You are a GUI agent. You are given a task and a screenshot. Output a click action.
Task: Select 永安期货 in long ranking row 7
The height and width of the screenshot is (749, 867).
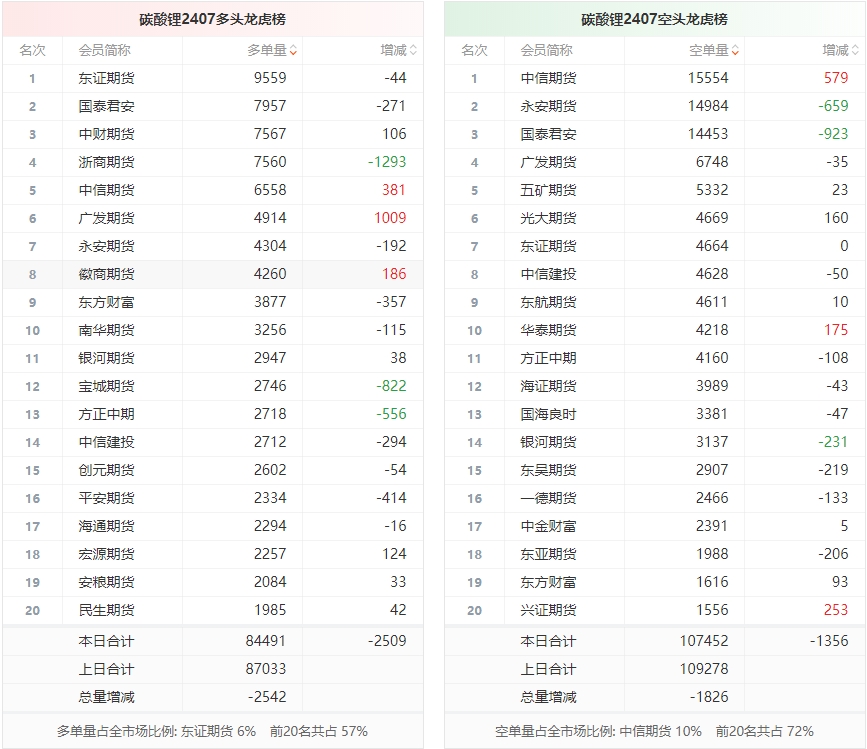(106, 246)
